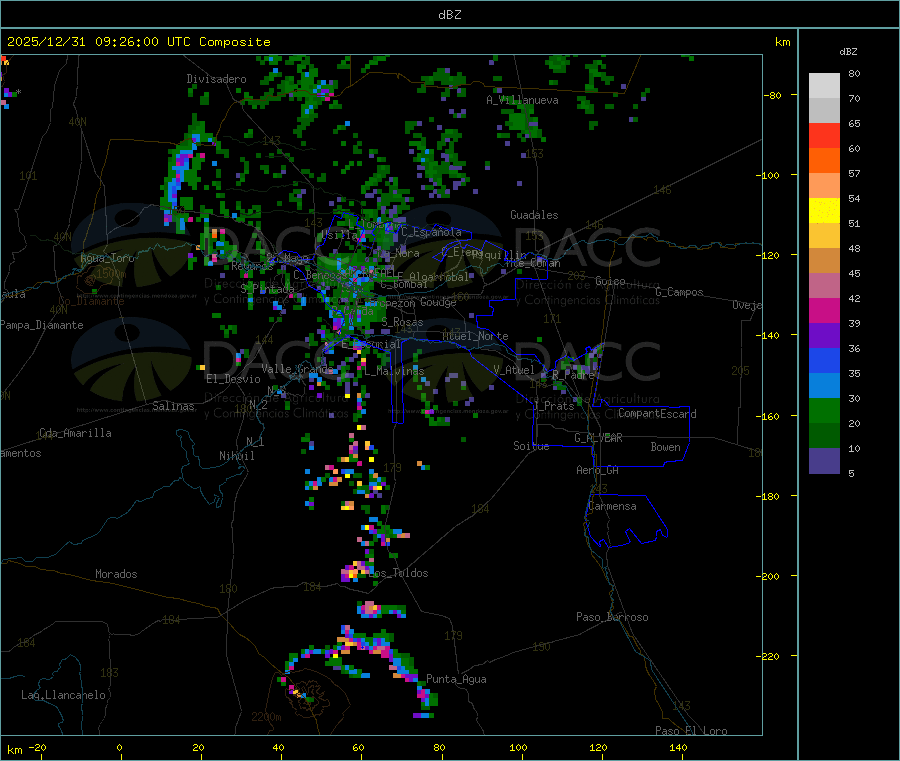Click the magenta 39-42 dBZ legend swatch

[824, 310]
